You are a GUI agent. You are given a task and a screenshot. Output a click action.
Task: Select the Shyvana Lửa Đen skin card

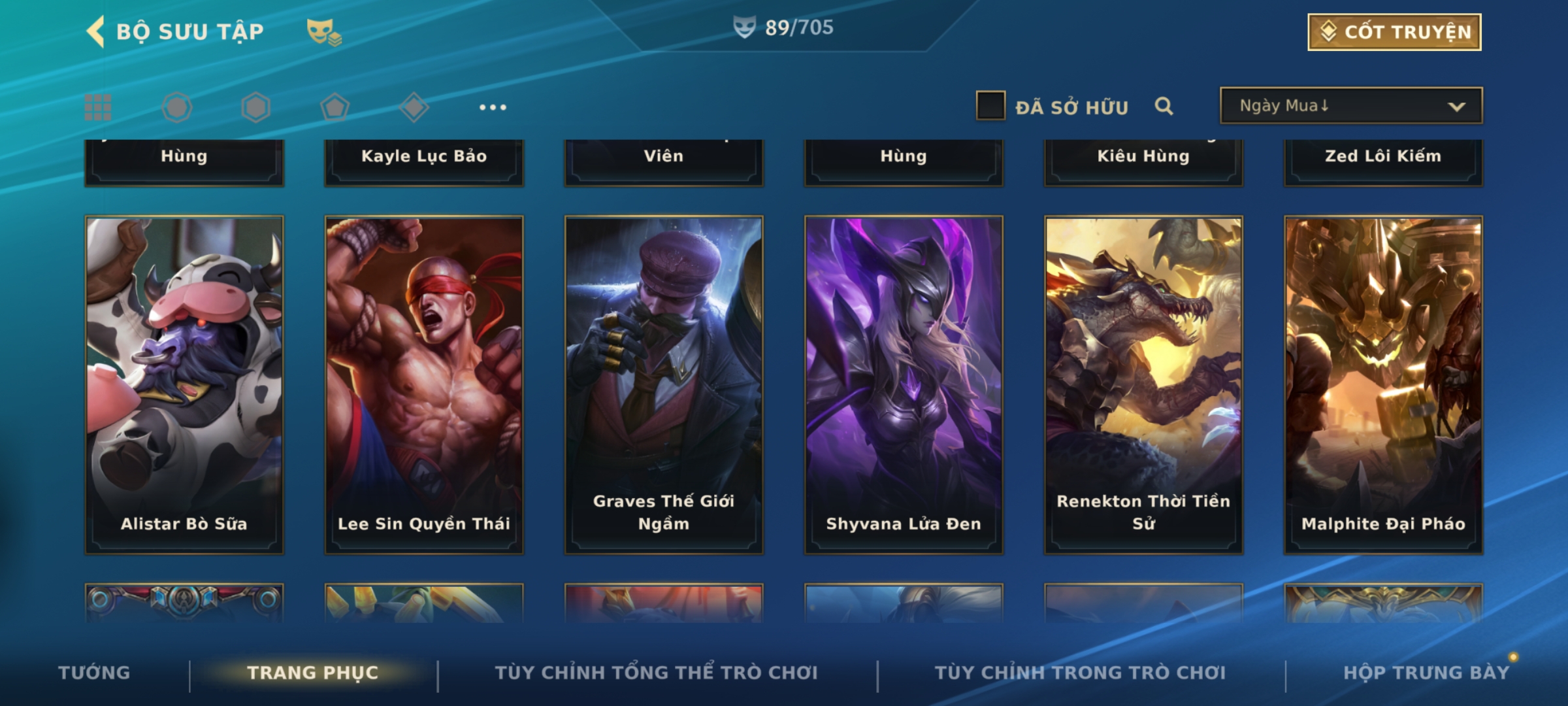tap(904, 385)
